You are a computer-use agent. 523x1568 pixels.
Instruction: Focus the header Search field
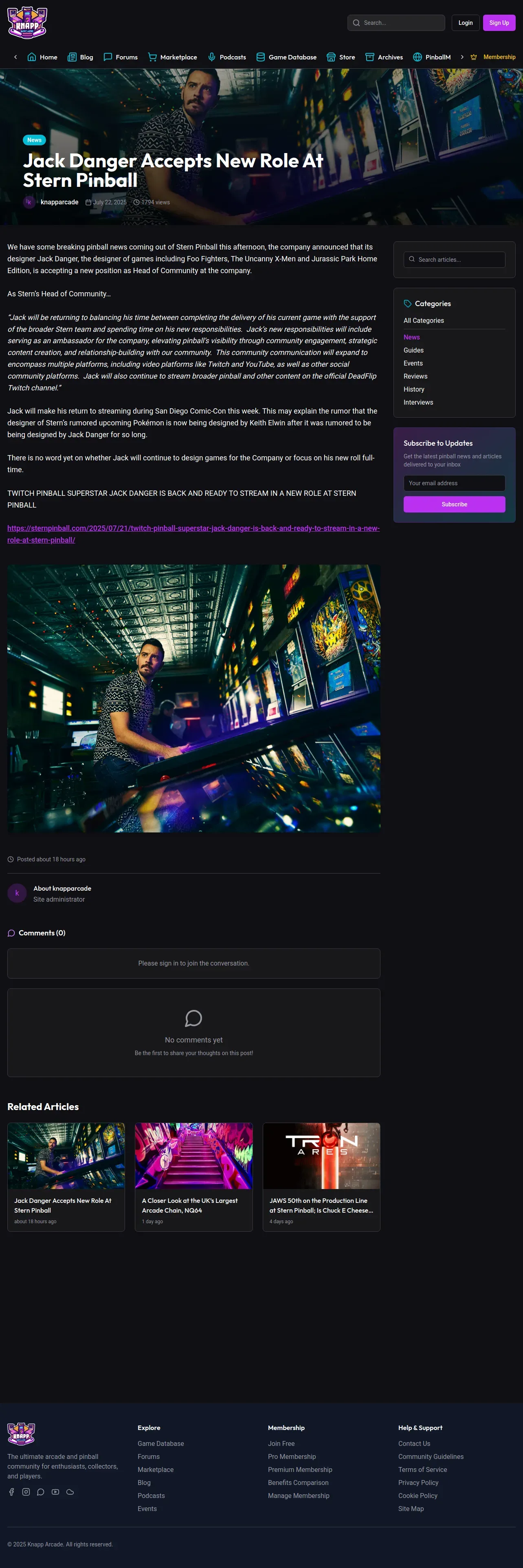(x=396, y=23)
